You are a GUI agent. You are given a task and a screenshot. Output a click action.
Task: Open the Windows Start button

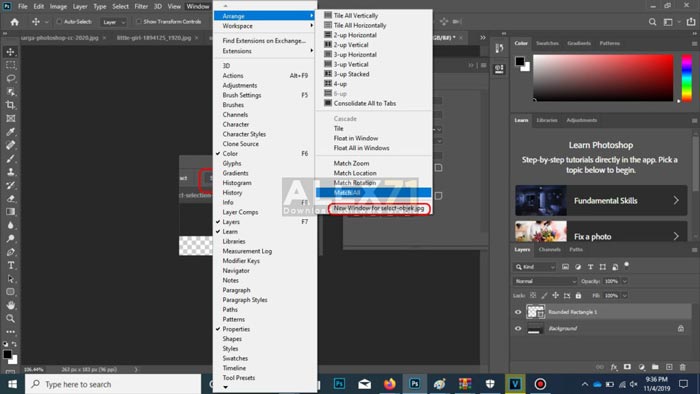(12, 384)
